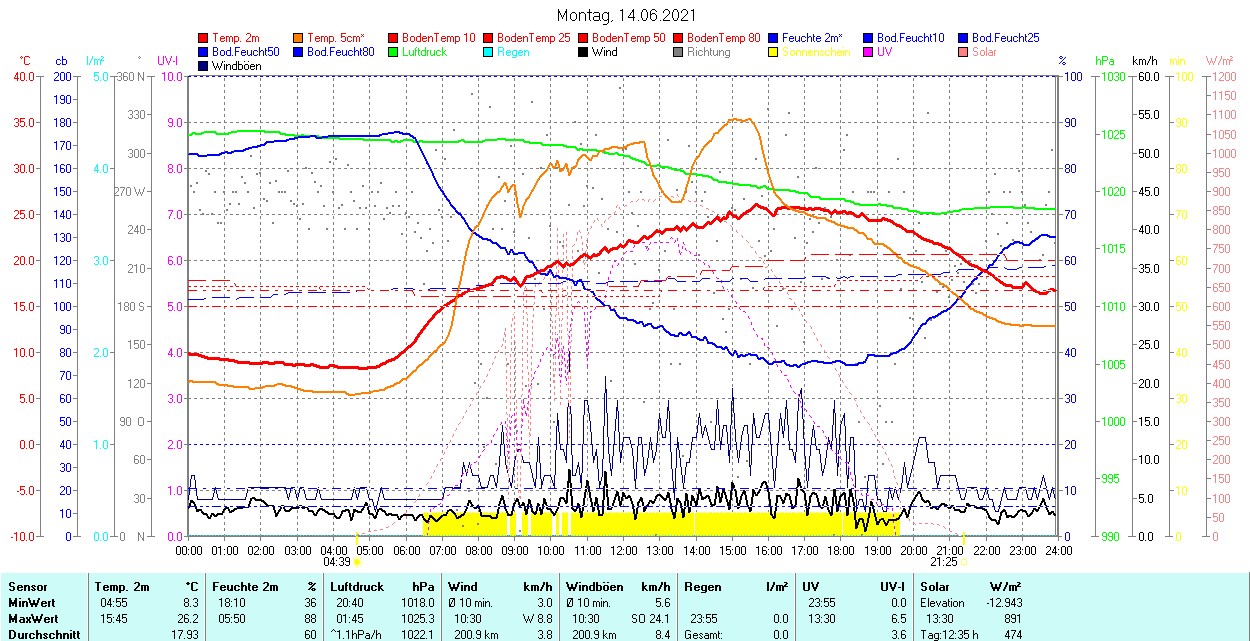Click the maximum pressure value 1025.3
This screenshot has width=1250, height=641.
tap(417, 619)
